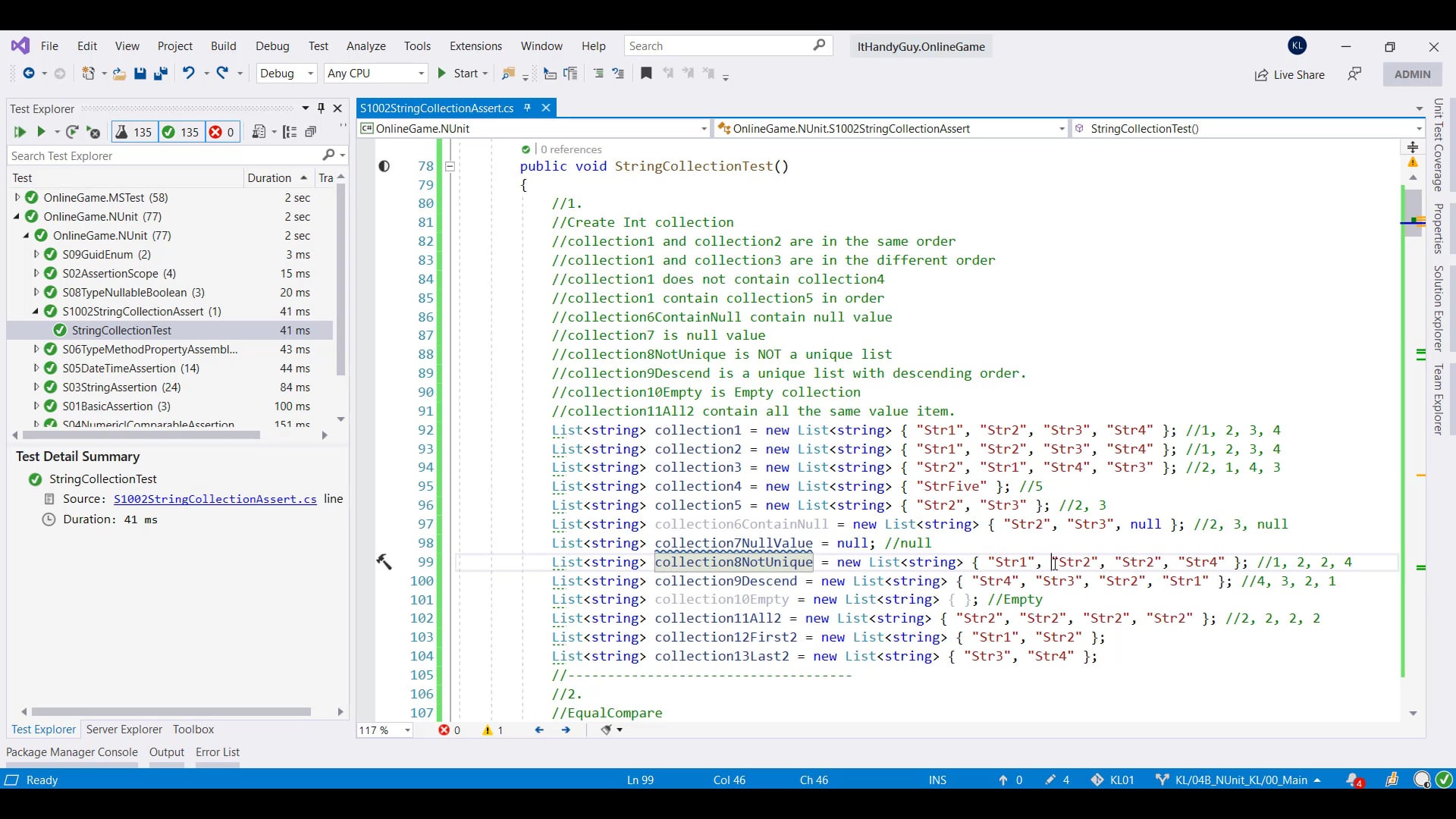Toggle a bookmark using the bookmark icon
The height and width of the screenshot is (819, 1456).
[x=646, y=74]
